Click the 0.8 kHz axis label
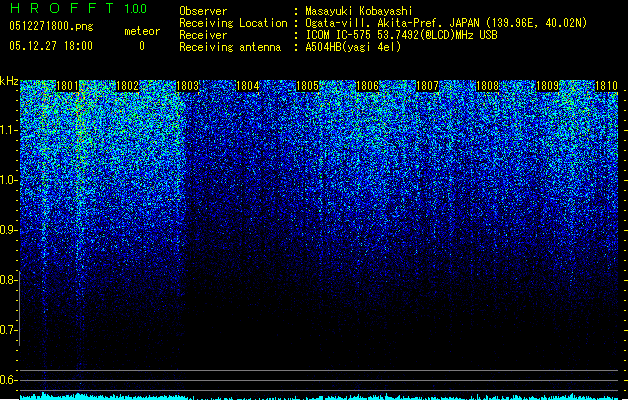The height and width of the screenshot is (400, 629). click(8, 280)
